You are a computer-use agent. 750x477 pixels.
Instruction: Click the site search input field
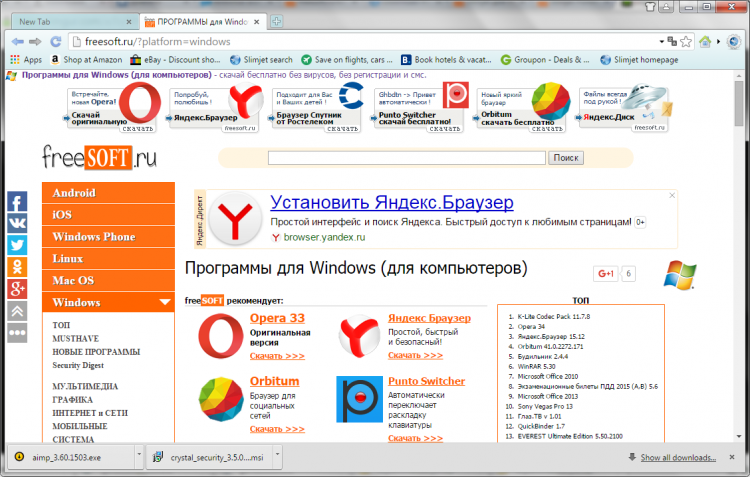pos(407,158)
